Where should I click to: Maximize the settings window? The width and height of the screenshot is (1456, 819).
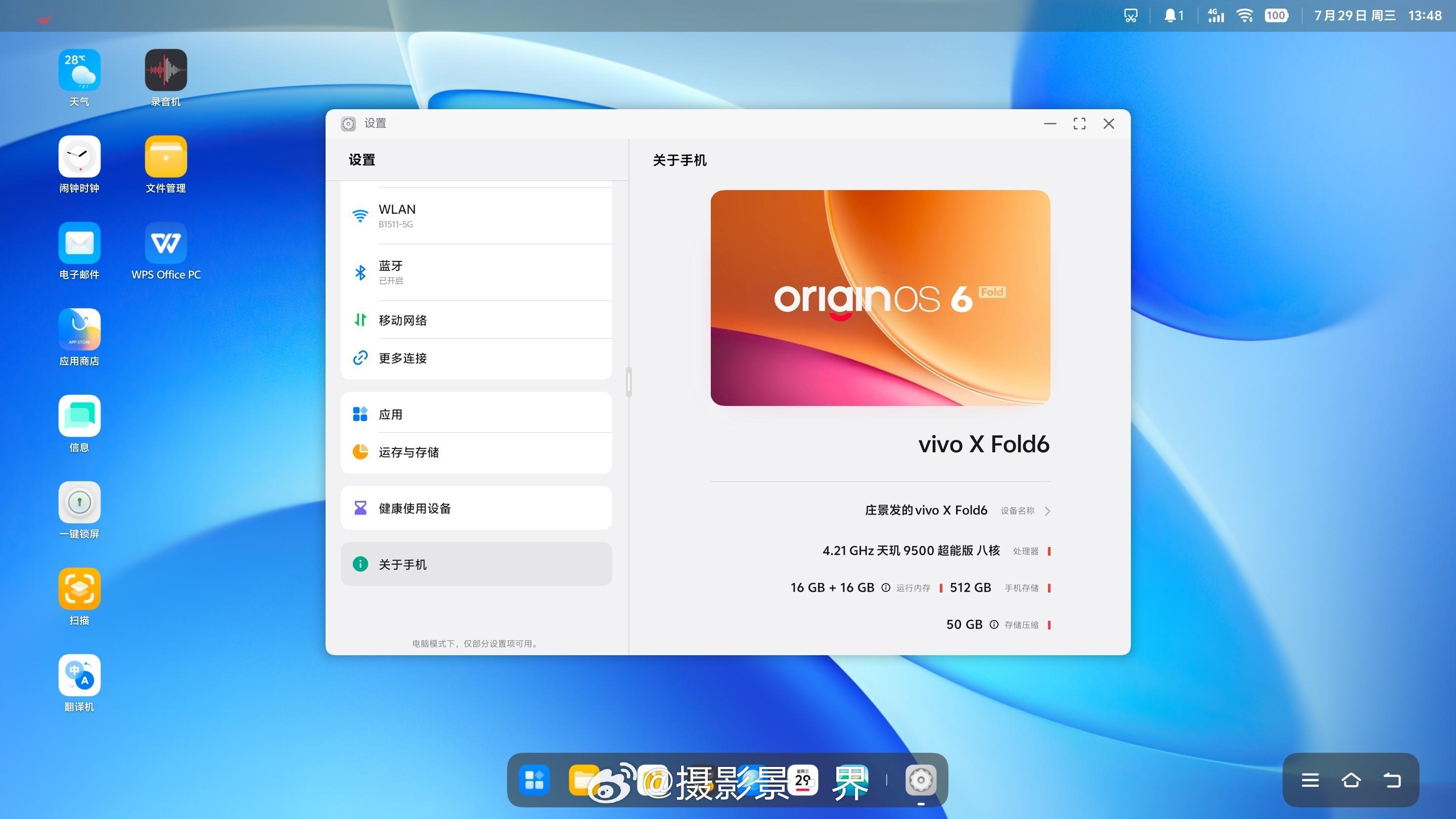pos(1079,124)
